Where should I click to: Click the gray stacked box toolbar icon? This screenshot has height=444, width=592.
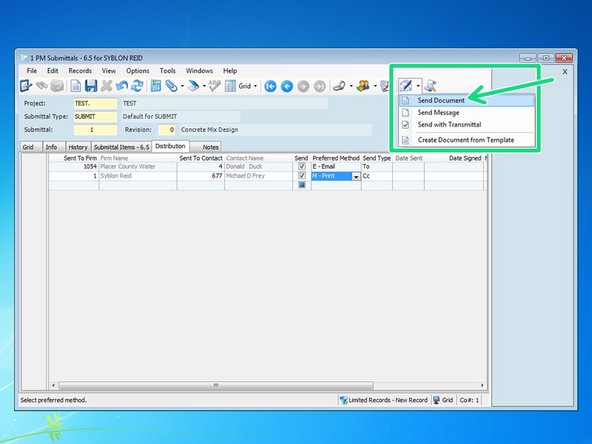(x=57, y=86)
